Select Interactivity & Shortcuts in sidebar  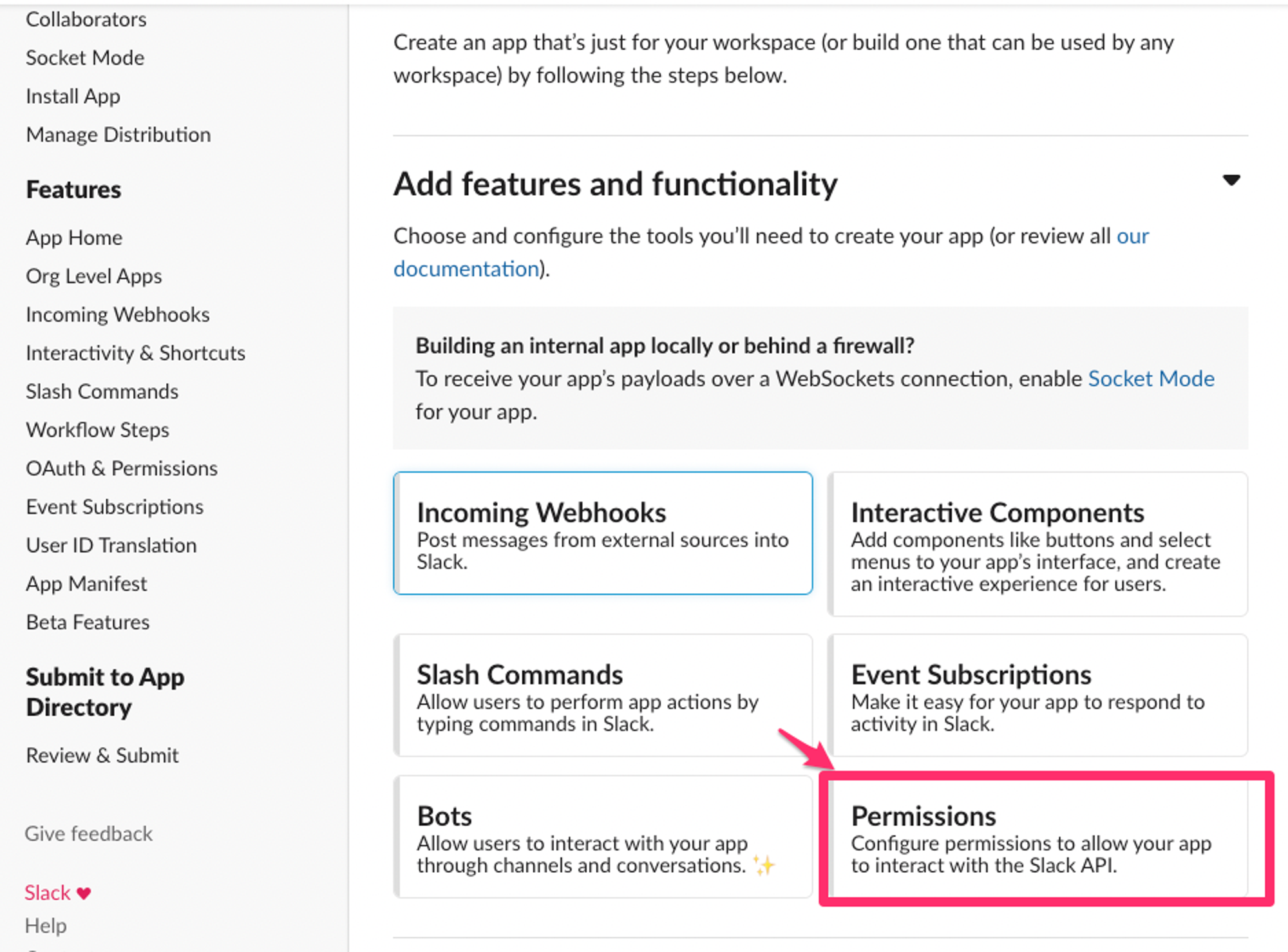coord(135,353)
